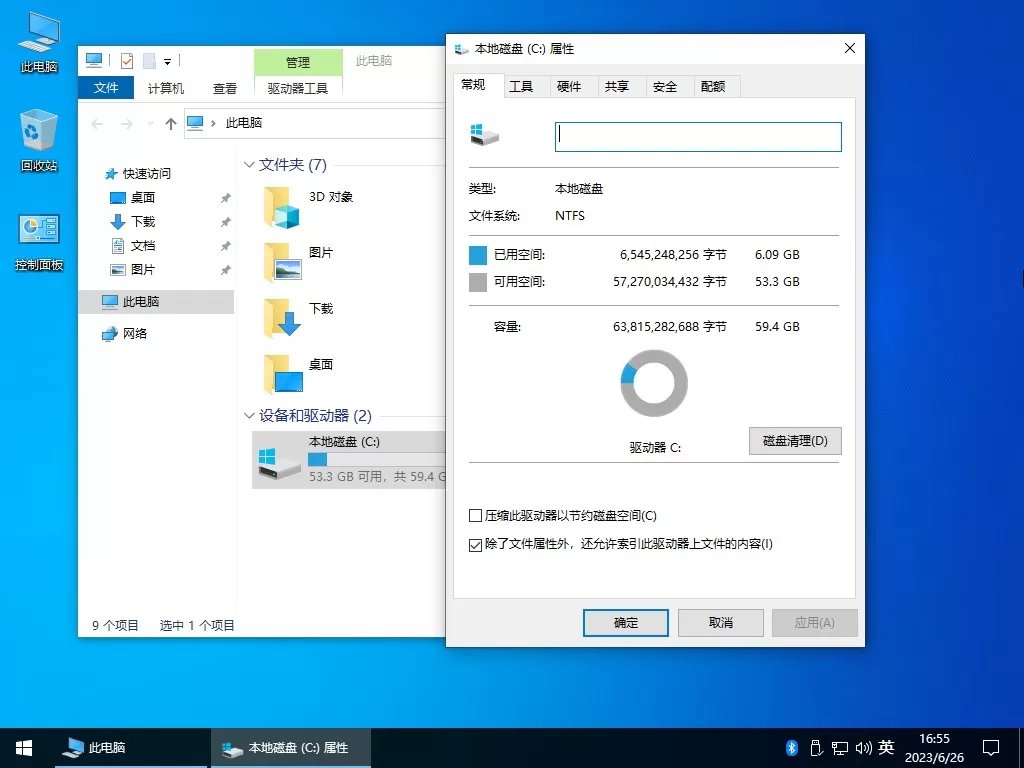
Task: Collapse the 文件夹 (7) section
Action: coord(248,164)
